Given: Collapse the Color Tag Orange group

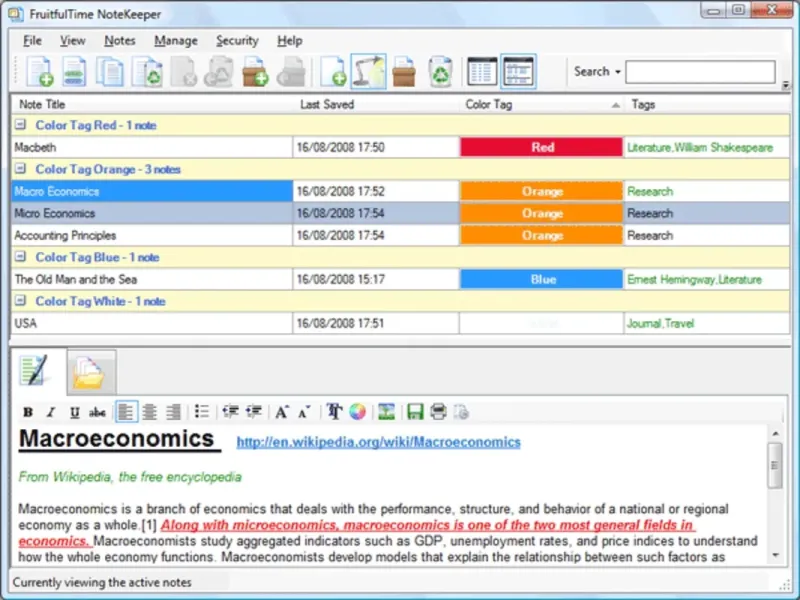Looking at the screenshot, I should pos(20,170).
